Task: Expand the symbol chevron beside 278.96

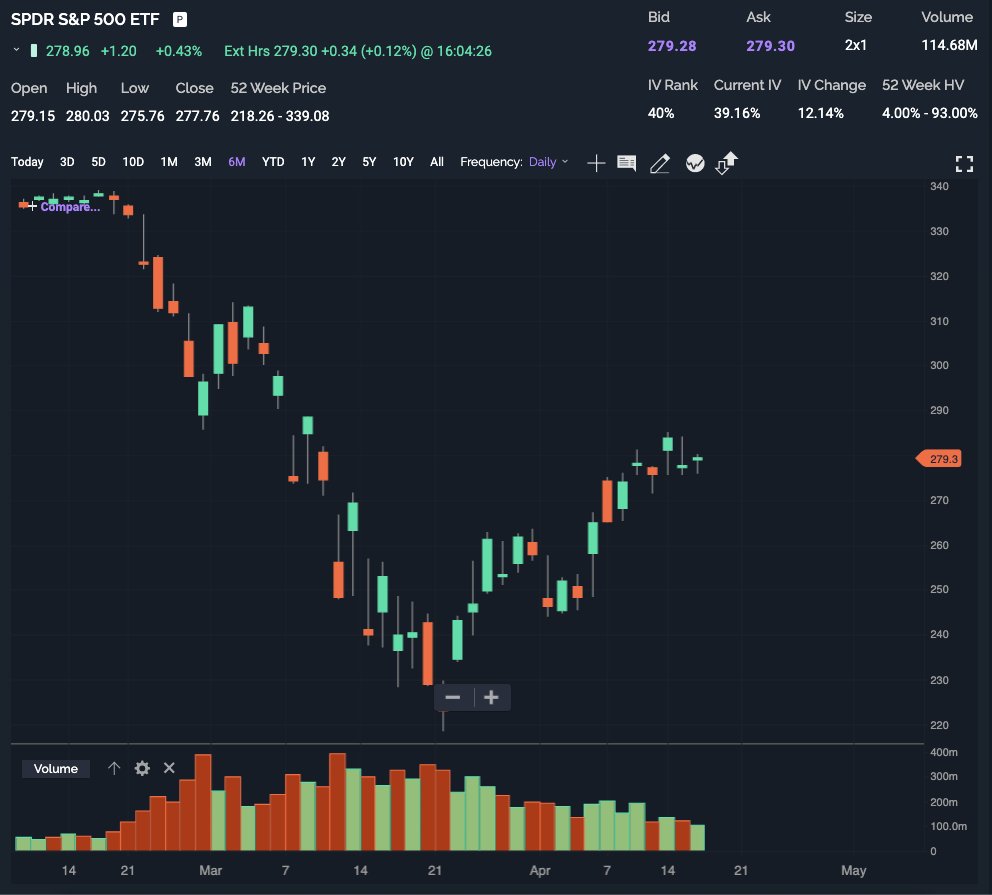Action: pyautogui.click(x=16, y=50)
